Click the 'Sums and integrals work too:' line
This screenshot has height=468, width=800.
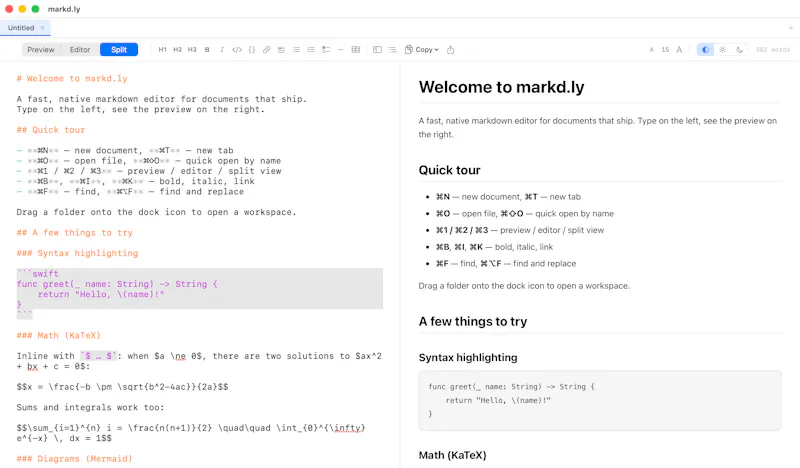pyautogui.click(x=90, y=407)
